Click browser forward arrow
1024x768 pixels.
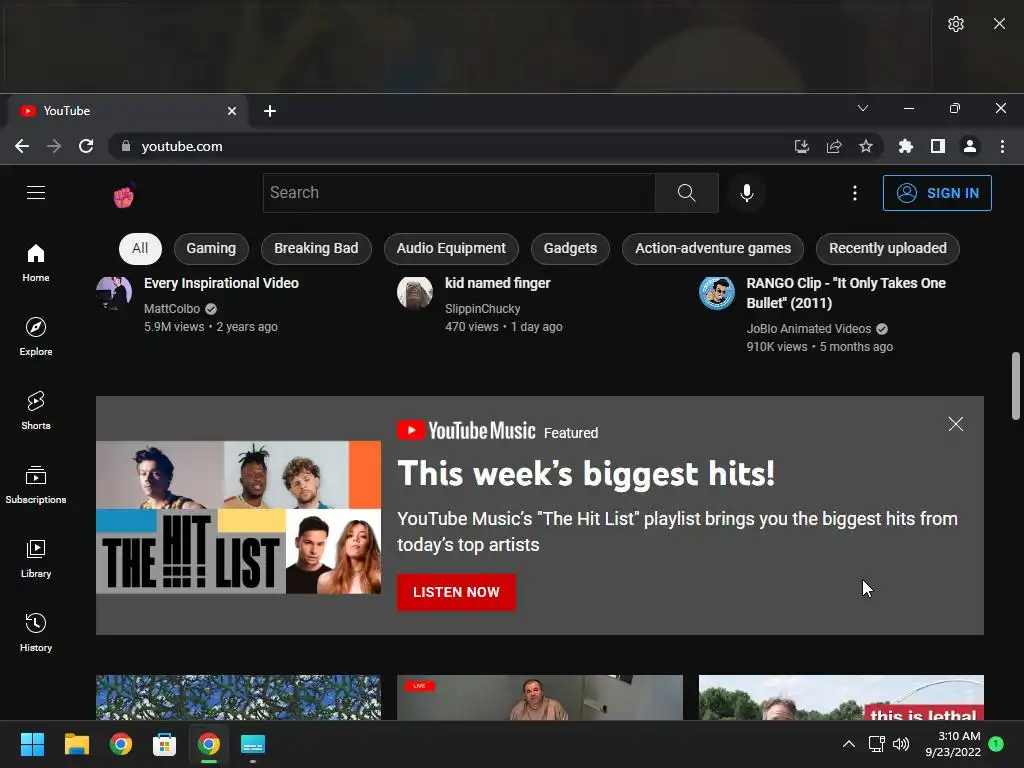pos(54,146)
